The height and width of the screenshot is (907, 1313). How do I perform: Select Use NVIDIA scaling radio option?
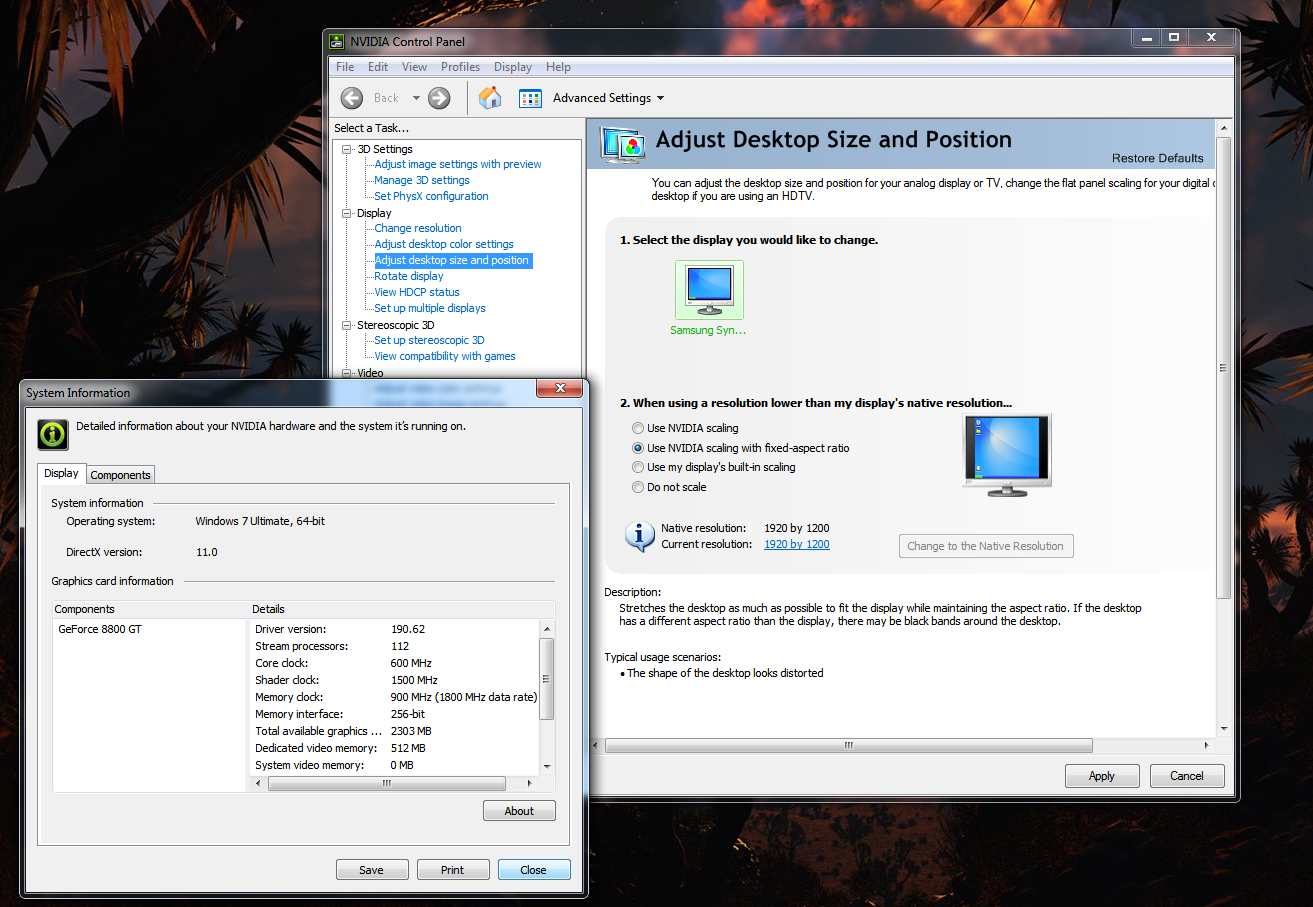[638, 428]
